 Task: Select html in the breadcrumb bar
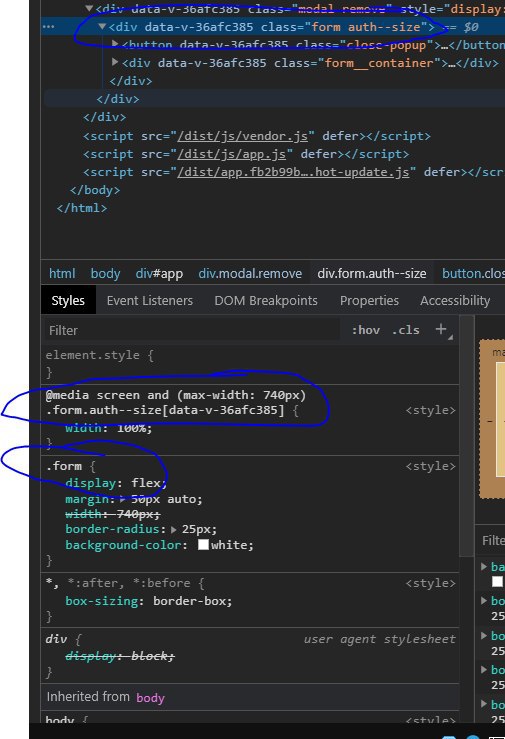click(62, 273)
